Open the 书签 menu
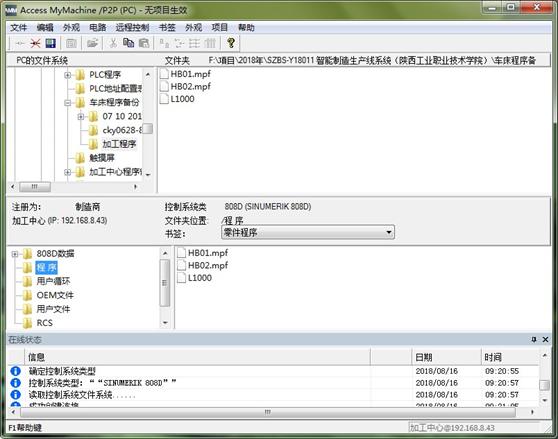The width and height of the screenshot is (558, 439). coord(167,27)
